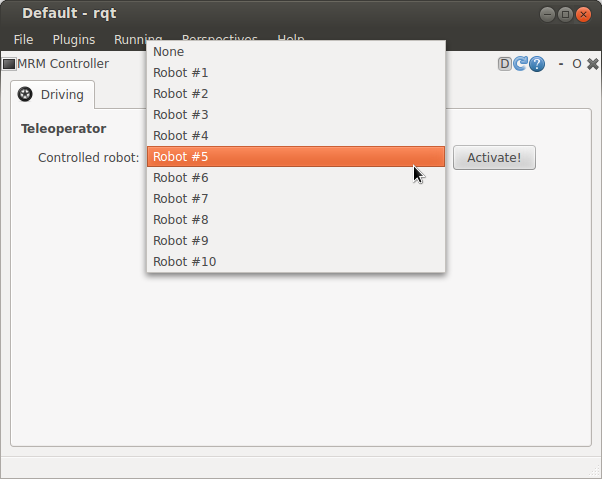Switch to the Driving tab
The height and width of the screenshot is (479, 602).
pos(52,95)
